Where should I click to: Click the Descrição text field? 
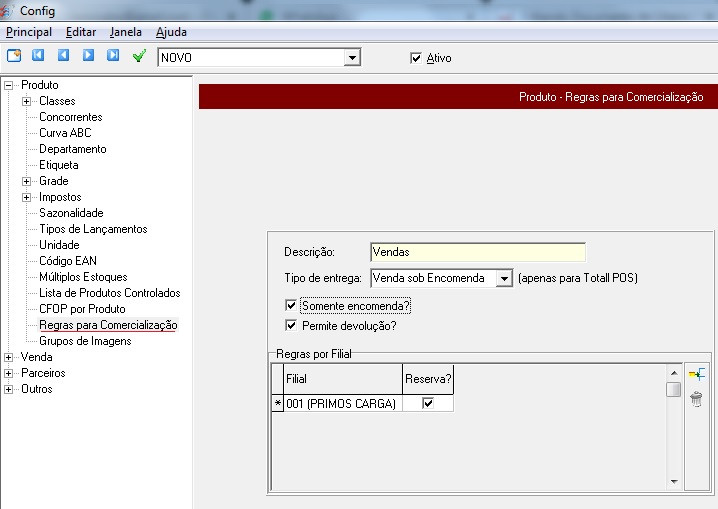(x=477, y=252)
